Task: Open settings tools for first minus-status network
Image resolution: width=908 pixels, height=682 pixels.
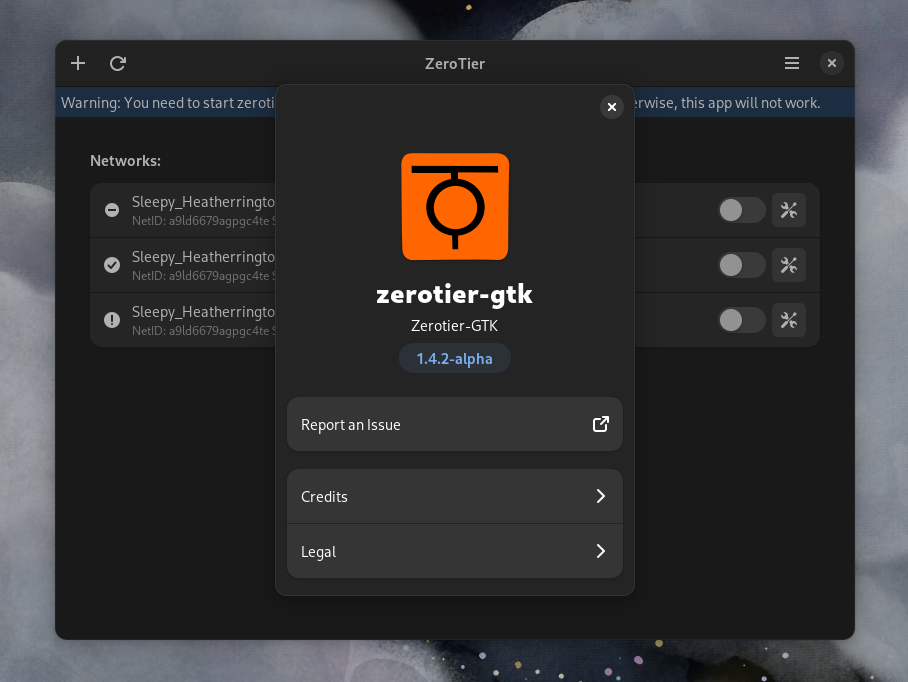Action: 789,210
